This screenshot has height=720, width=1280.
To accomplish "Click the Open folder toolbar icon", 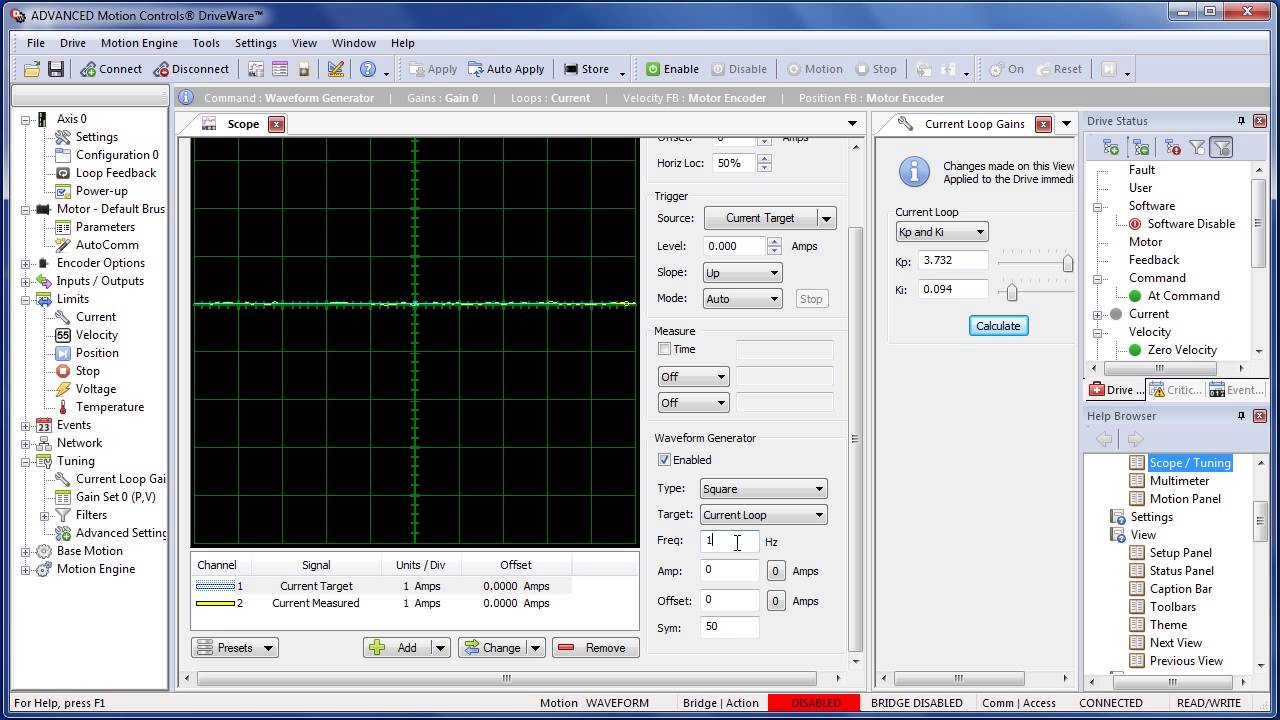I will pyautogui.click(x=32, y=69).
